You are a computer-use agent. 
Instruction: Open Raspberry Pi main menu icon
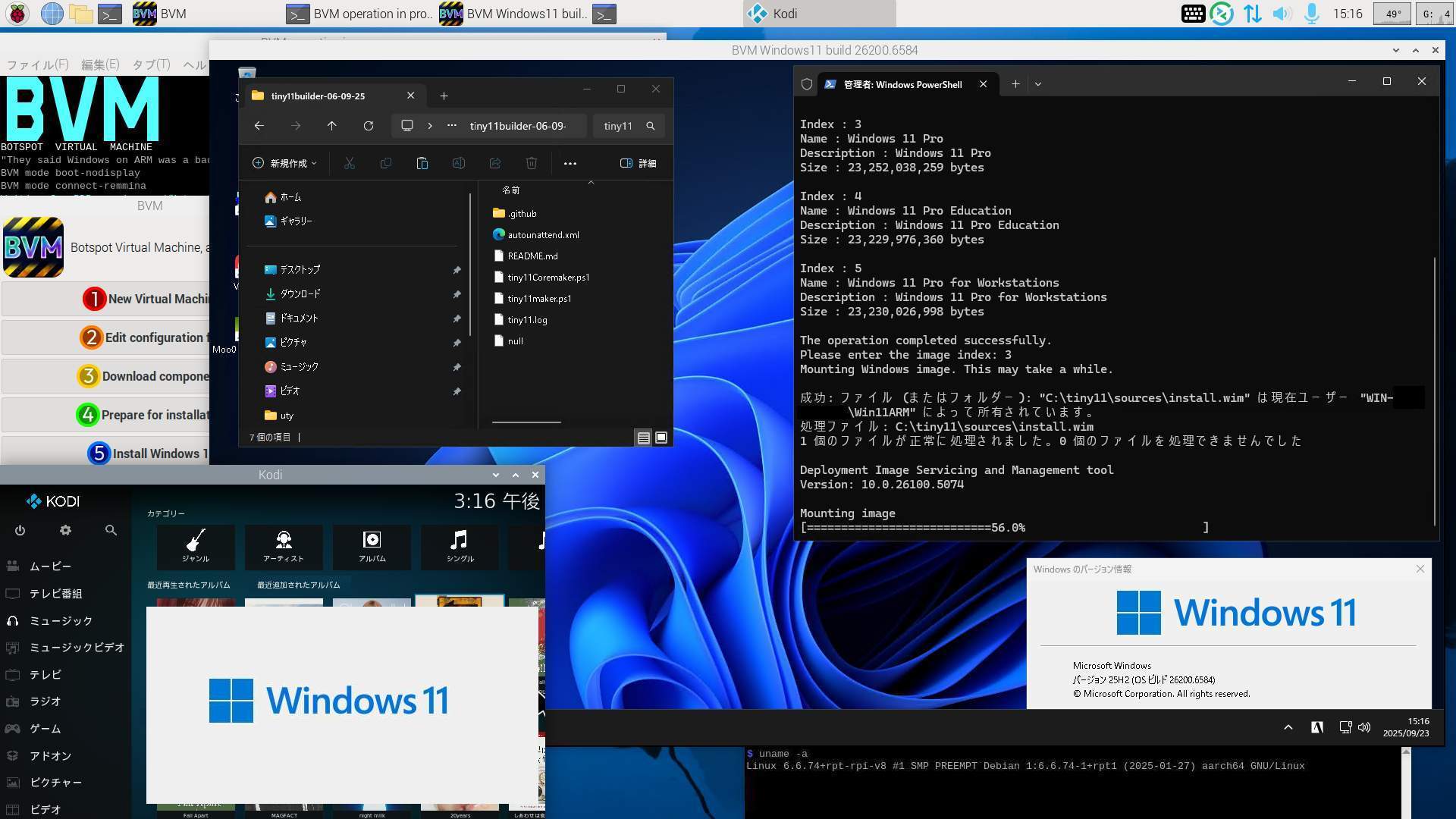pyautogui.click(x=17, y=13)
